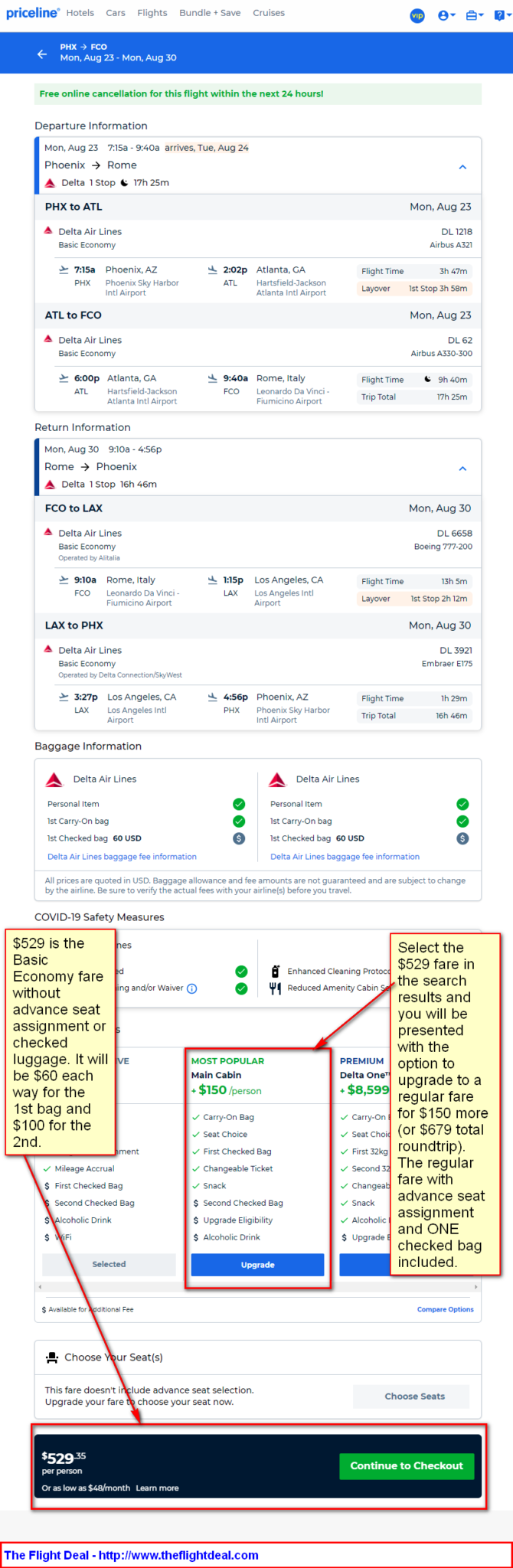513x1568 pixels.
Task: Click the back arrow beside PHX → FCO
Action: point(42,54)
